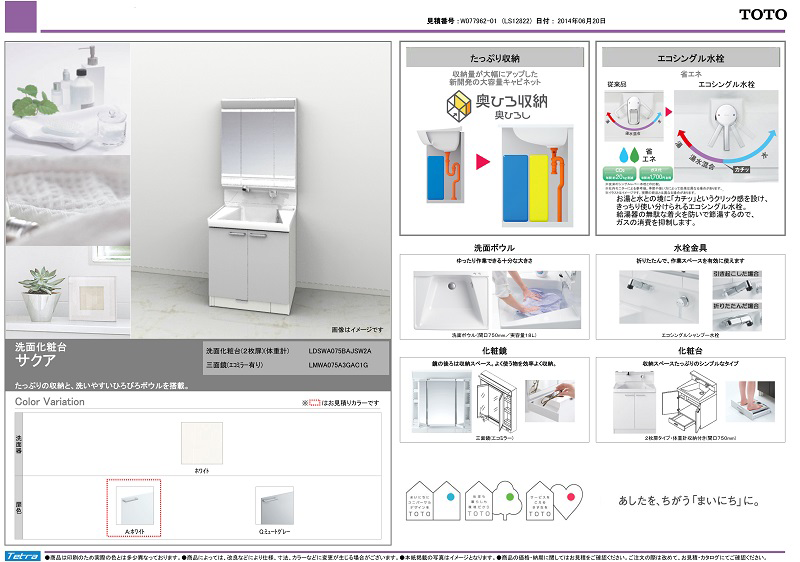This screenshot has height=562, width=800.
Task: Click the hand holding glasses photo
Action: (x=549, y=401)
